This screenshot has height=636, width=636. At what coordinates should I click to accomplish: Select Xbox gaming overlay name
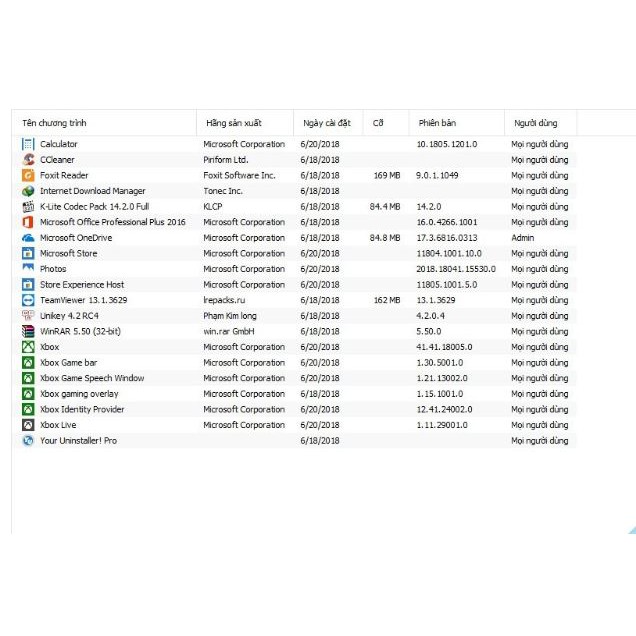tap(79, 394)
